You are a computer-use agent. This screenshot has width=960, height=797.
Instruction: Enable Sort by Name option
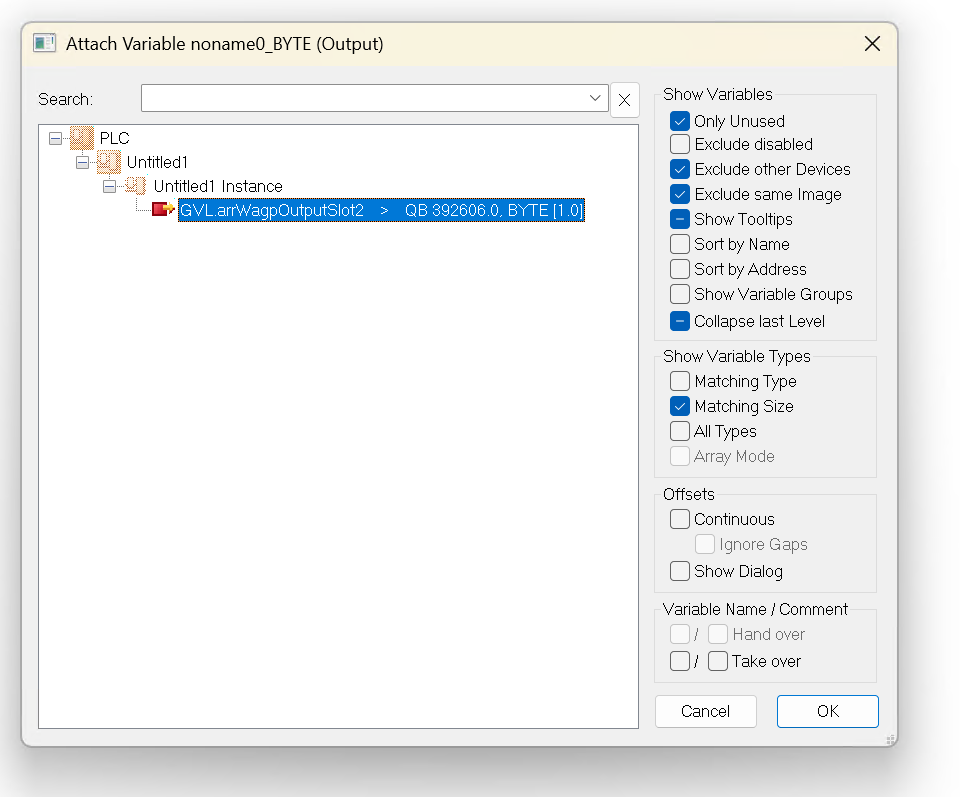[x=680, y=244]
